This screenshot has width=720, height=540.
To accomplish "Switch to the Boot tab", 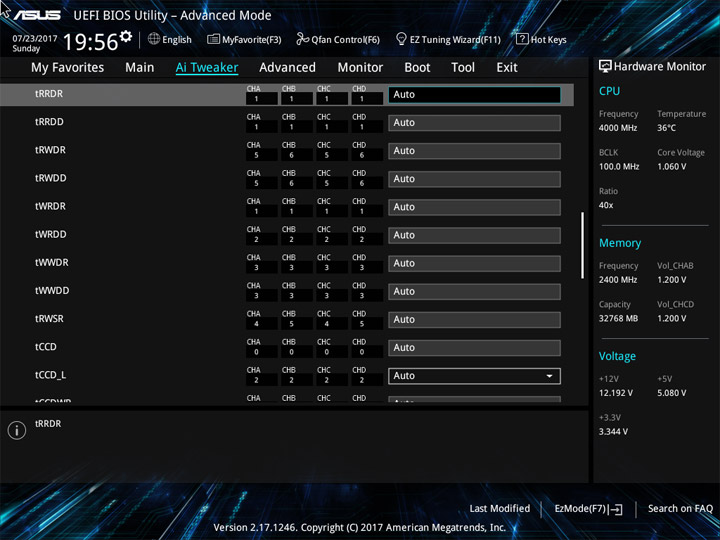I will click(417, 68).
